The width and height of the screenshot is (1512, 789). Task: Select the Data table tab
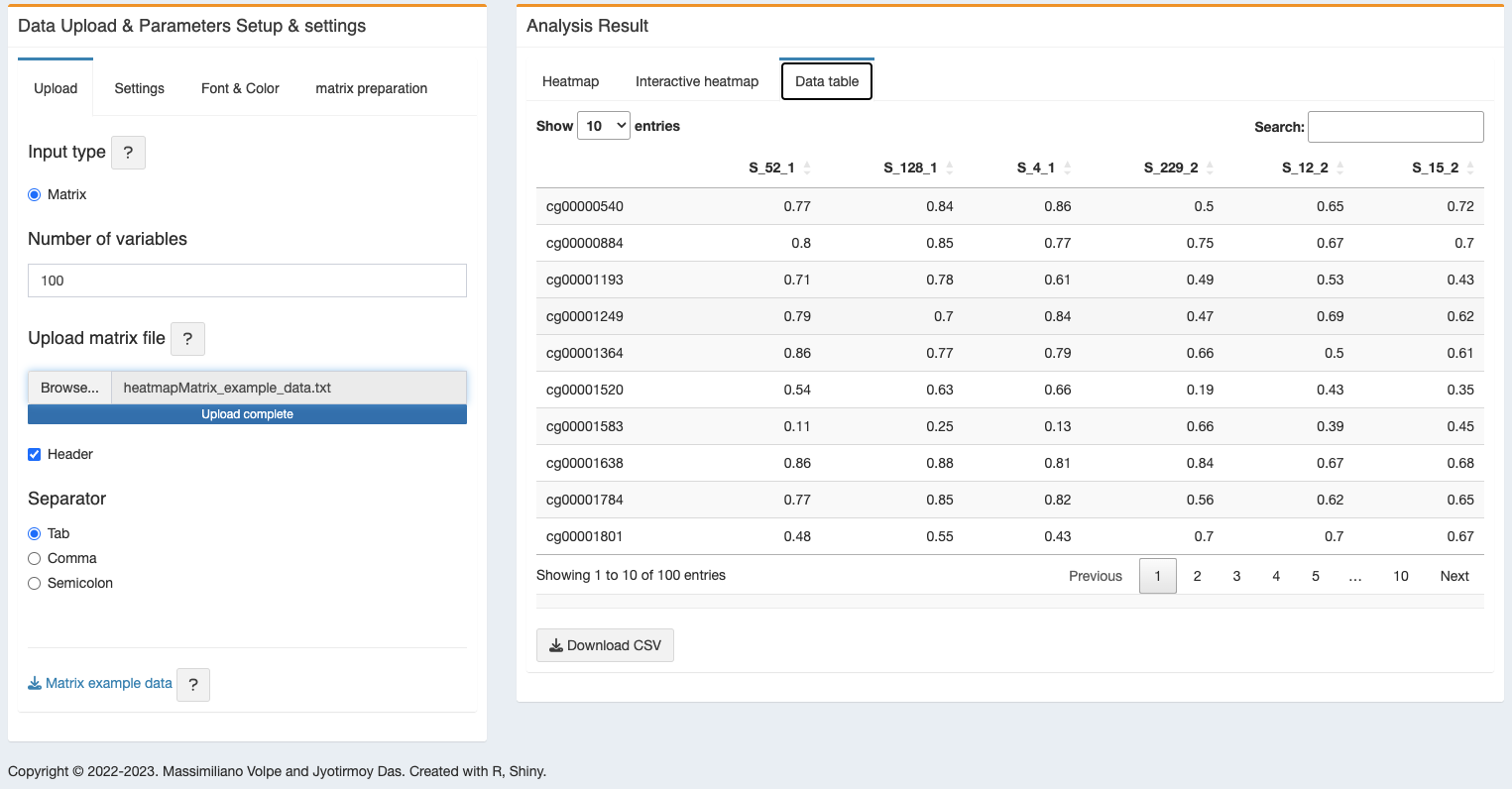(827, 81)
